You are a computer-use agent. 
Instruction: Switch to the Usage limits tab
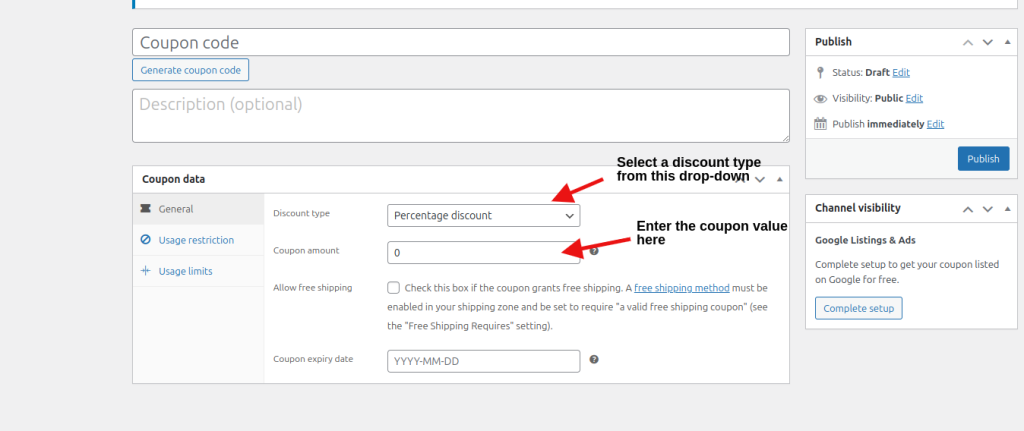click(x=199, y=271)
